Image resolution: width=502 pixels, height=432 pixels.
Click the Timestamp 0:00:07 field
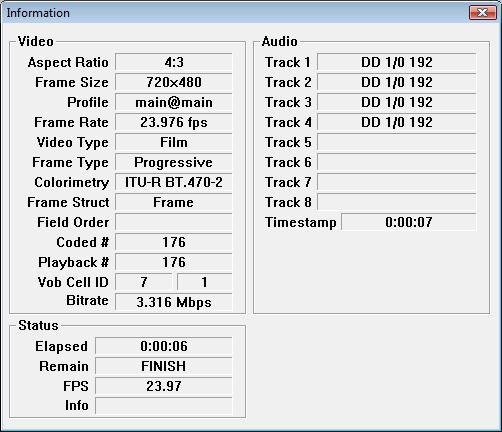tap(409, 222)
